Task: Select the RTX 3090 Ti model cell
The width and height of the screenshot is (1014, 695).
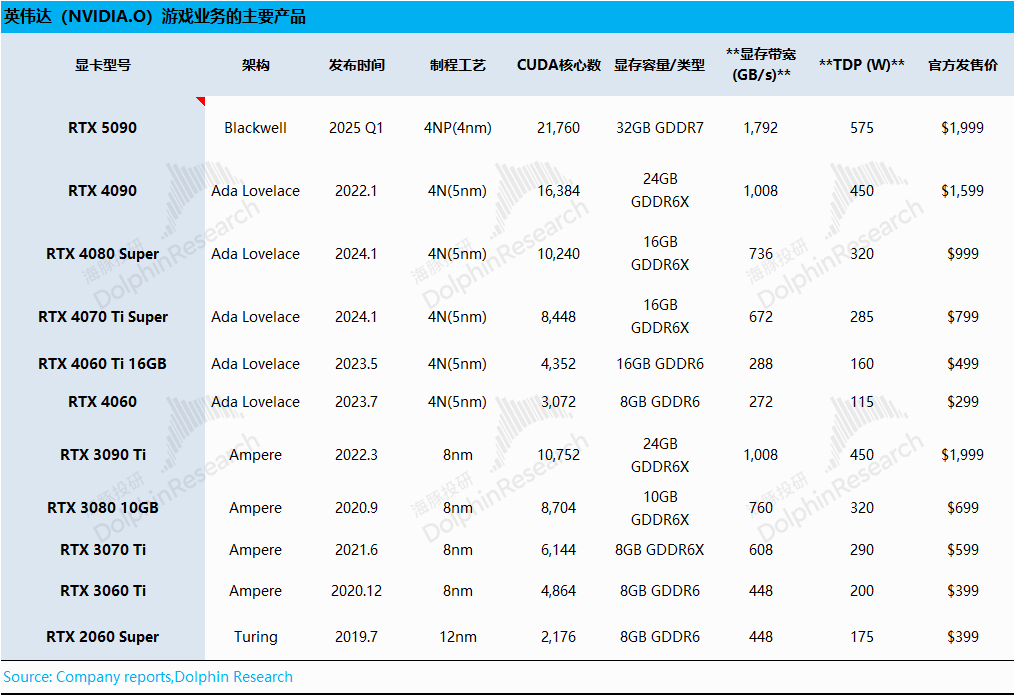Action: [x=103, y=454]
